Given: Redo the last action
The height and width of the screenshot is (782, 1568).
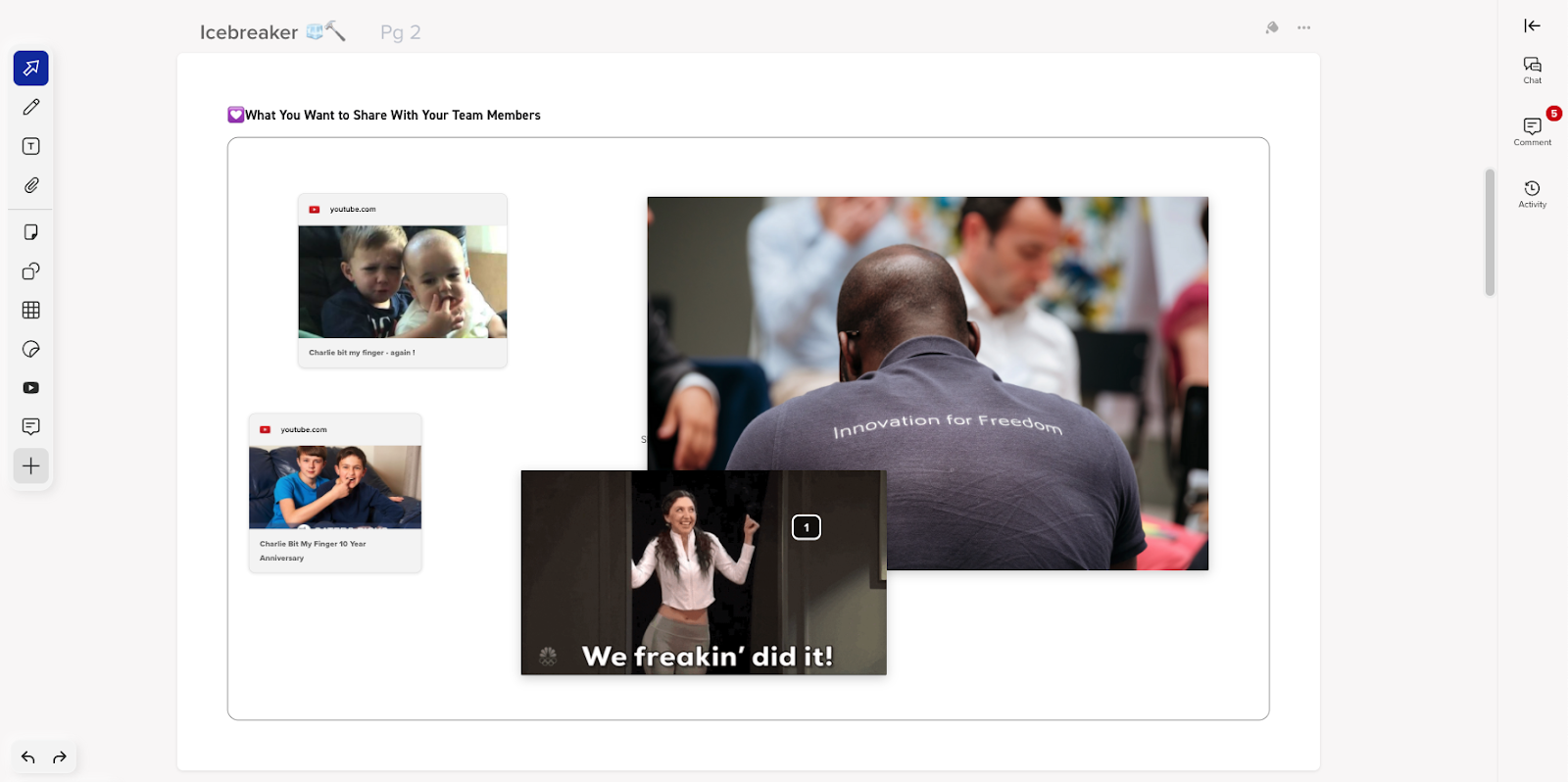Looking at the screenshot, I should click(x=60, y=758).
